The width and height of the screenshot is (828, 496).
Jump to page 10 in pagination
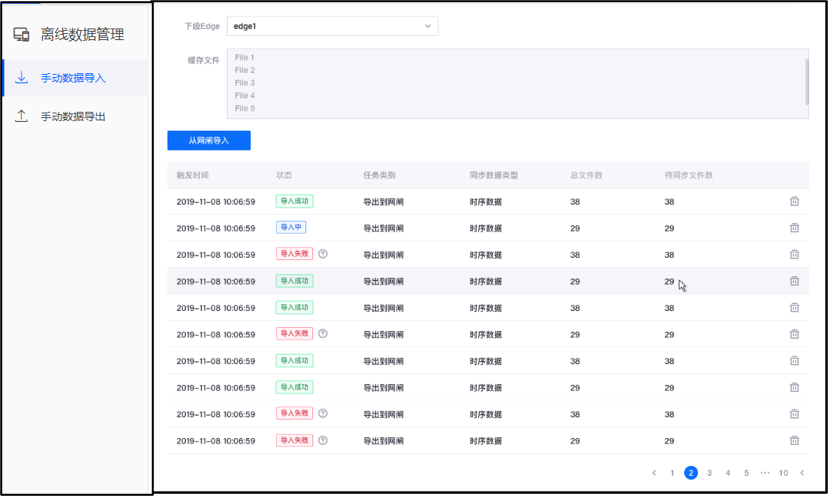tap(783, 473)
